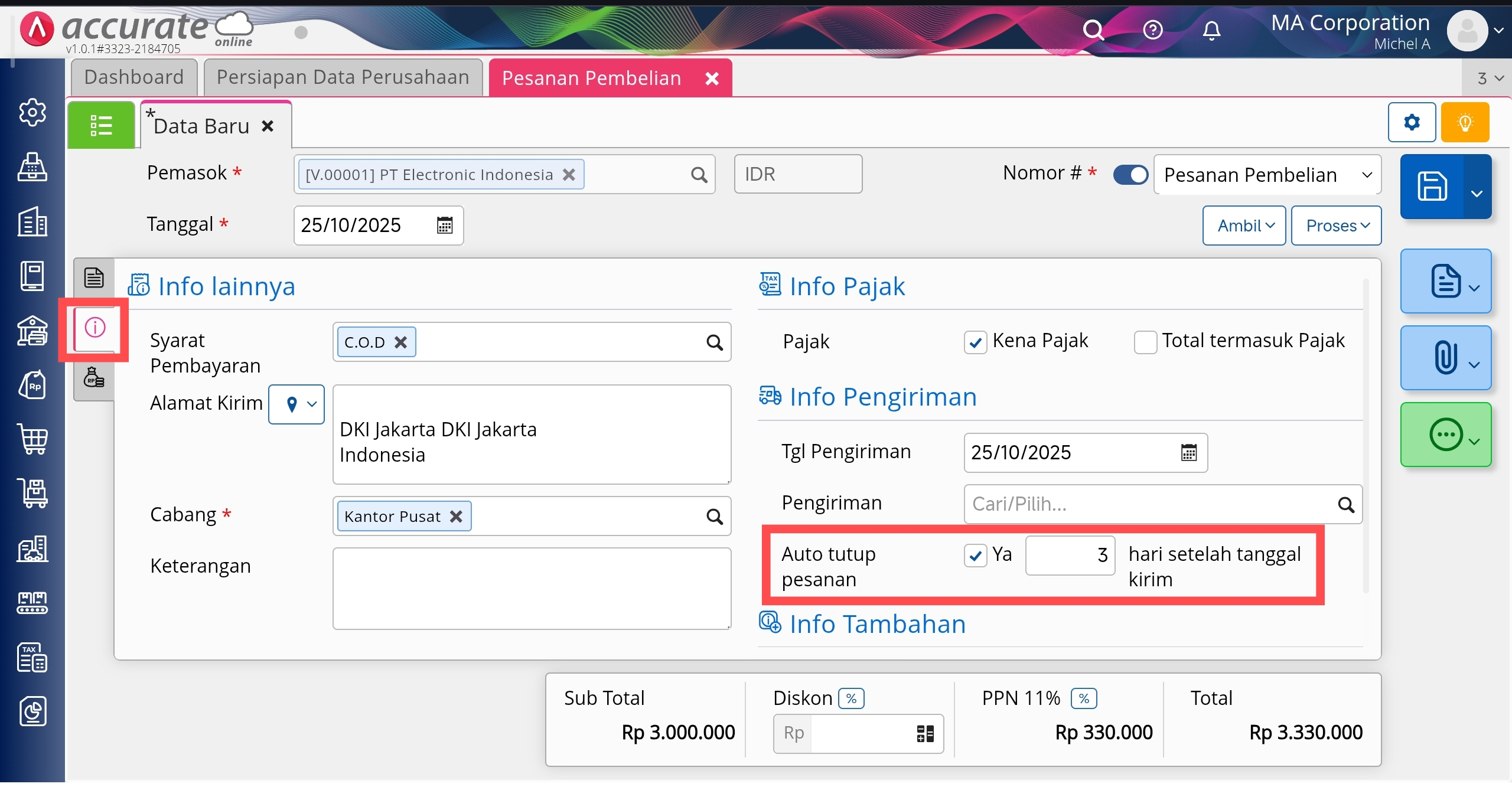The width and height of the screenshot is (1512, 787).
Task: Open the notification bell
Action: pos(1211,30)
